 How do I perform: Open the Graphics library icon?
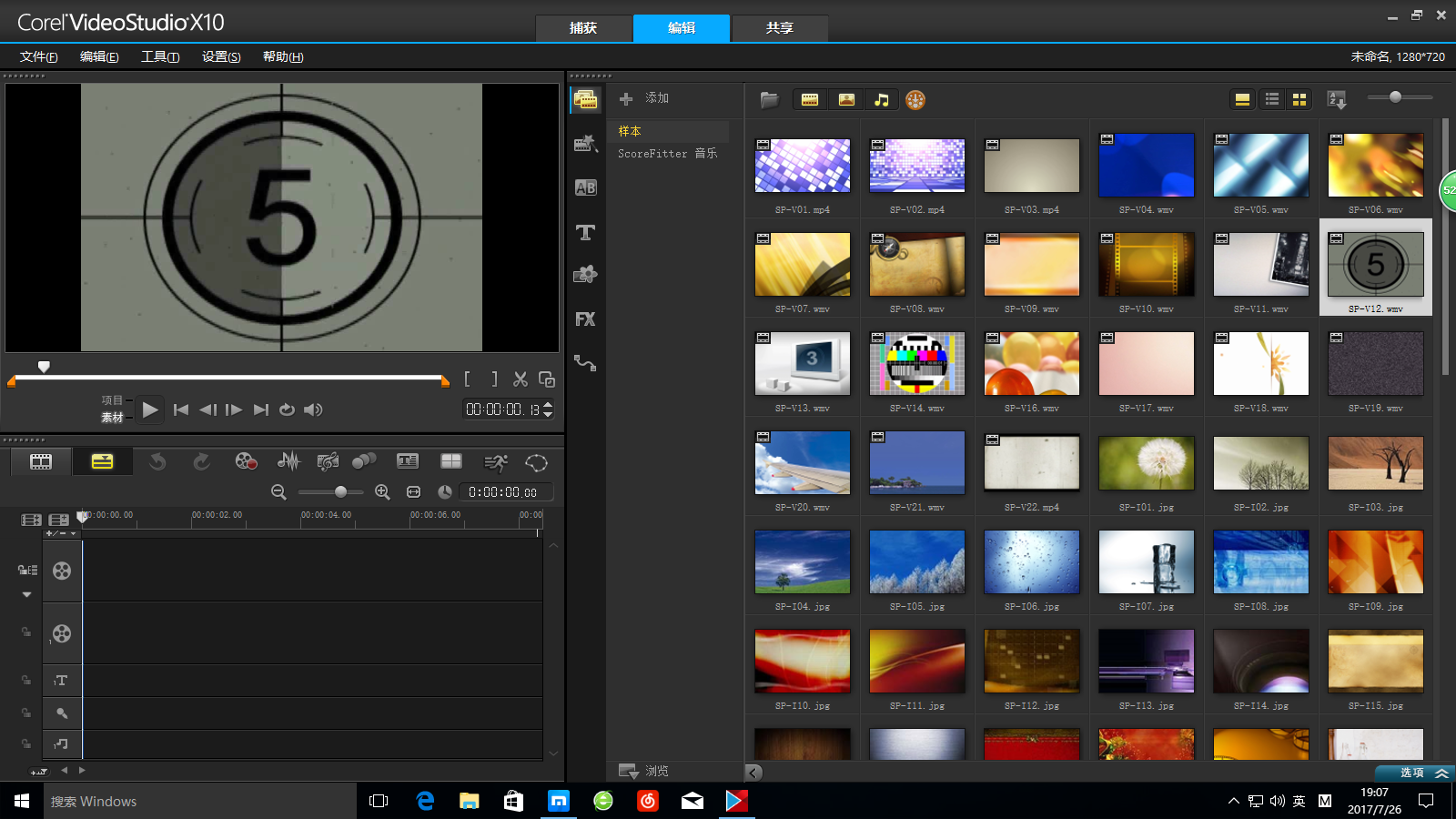585,275
